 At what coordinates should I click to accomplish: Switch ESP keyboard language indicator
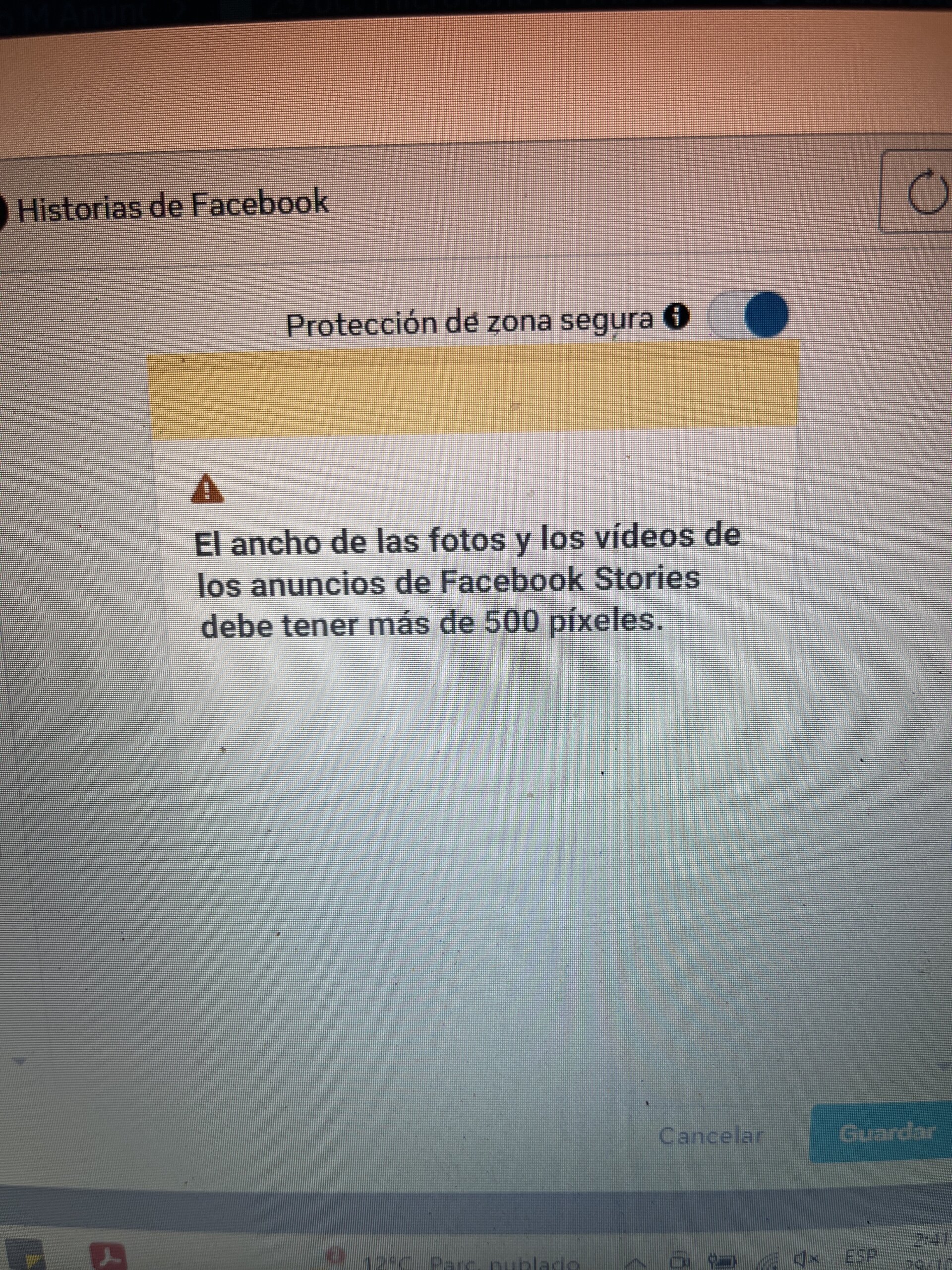point(862,1258)
